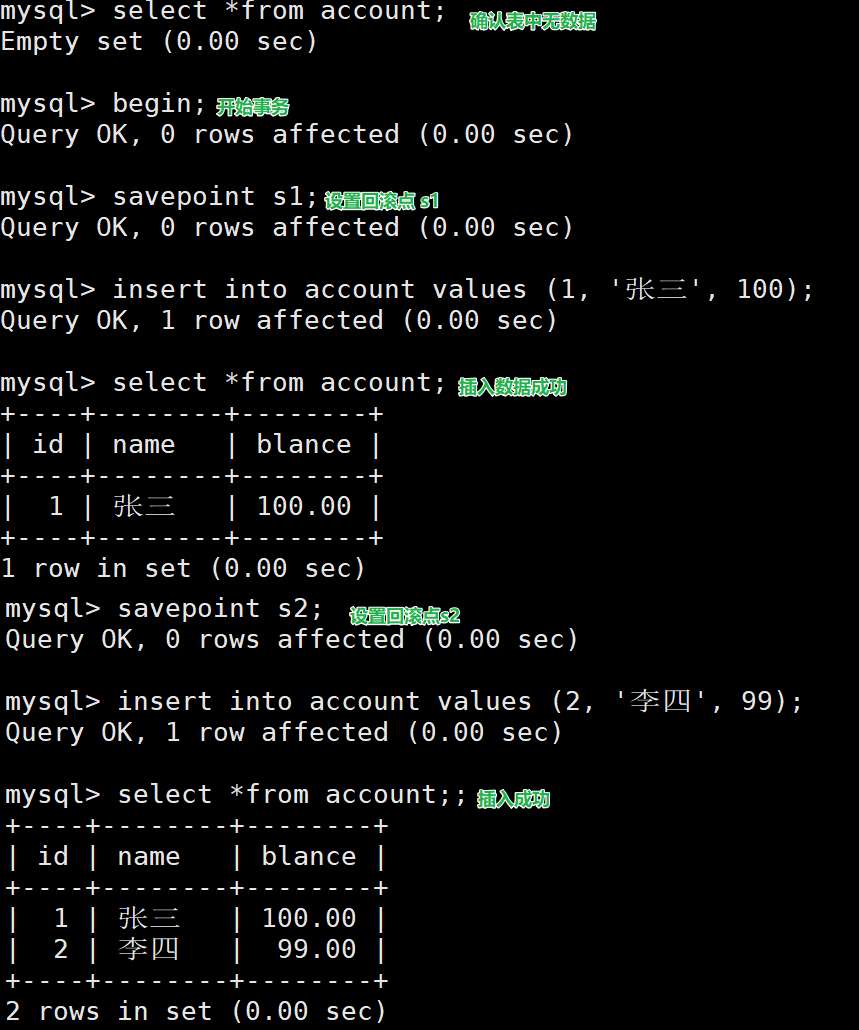Click the '2 rows in set' result line
This screenshot has width=859, height=1030.
[196, 1012]
